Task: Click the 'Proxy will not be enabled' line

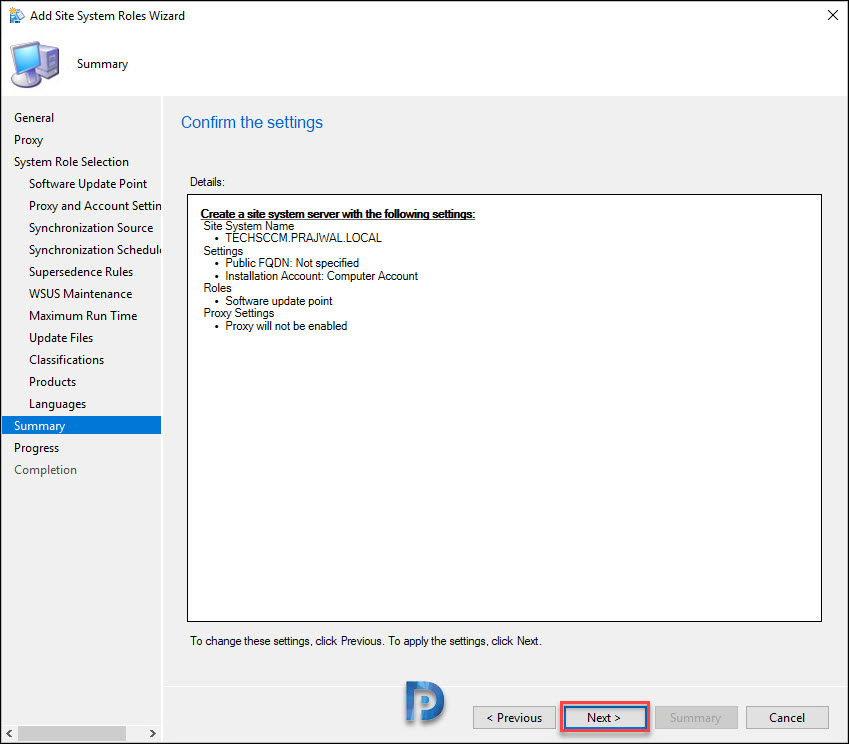Action: pos(286,326)
